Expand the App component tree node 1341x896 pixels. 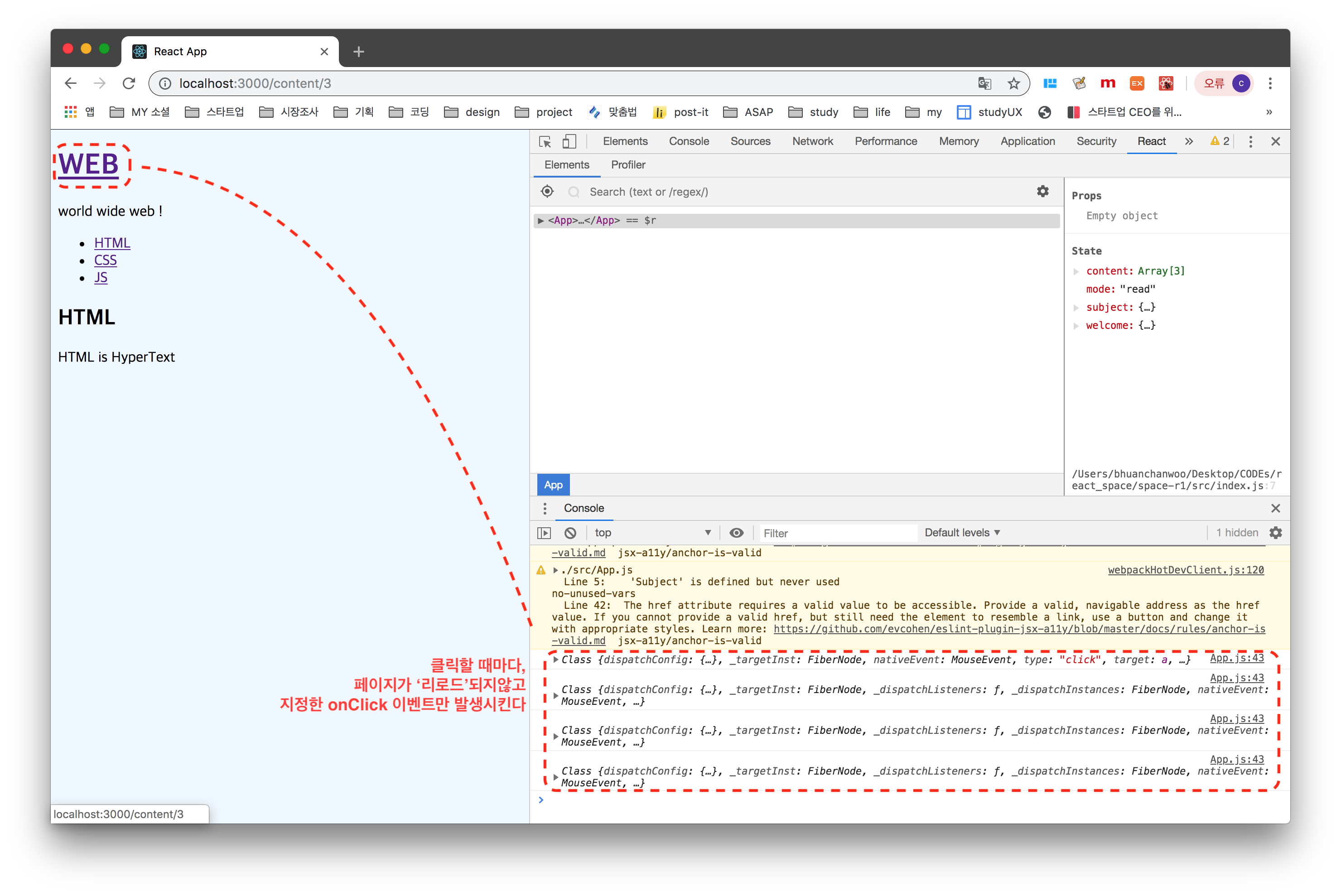(540, 221)
